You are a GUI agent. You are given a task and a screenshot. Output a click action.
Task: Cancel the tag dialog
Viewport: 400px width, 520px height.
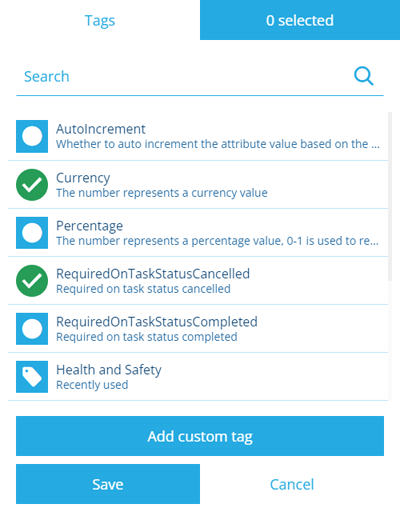(292, 484)
